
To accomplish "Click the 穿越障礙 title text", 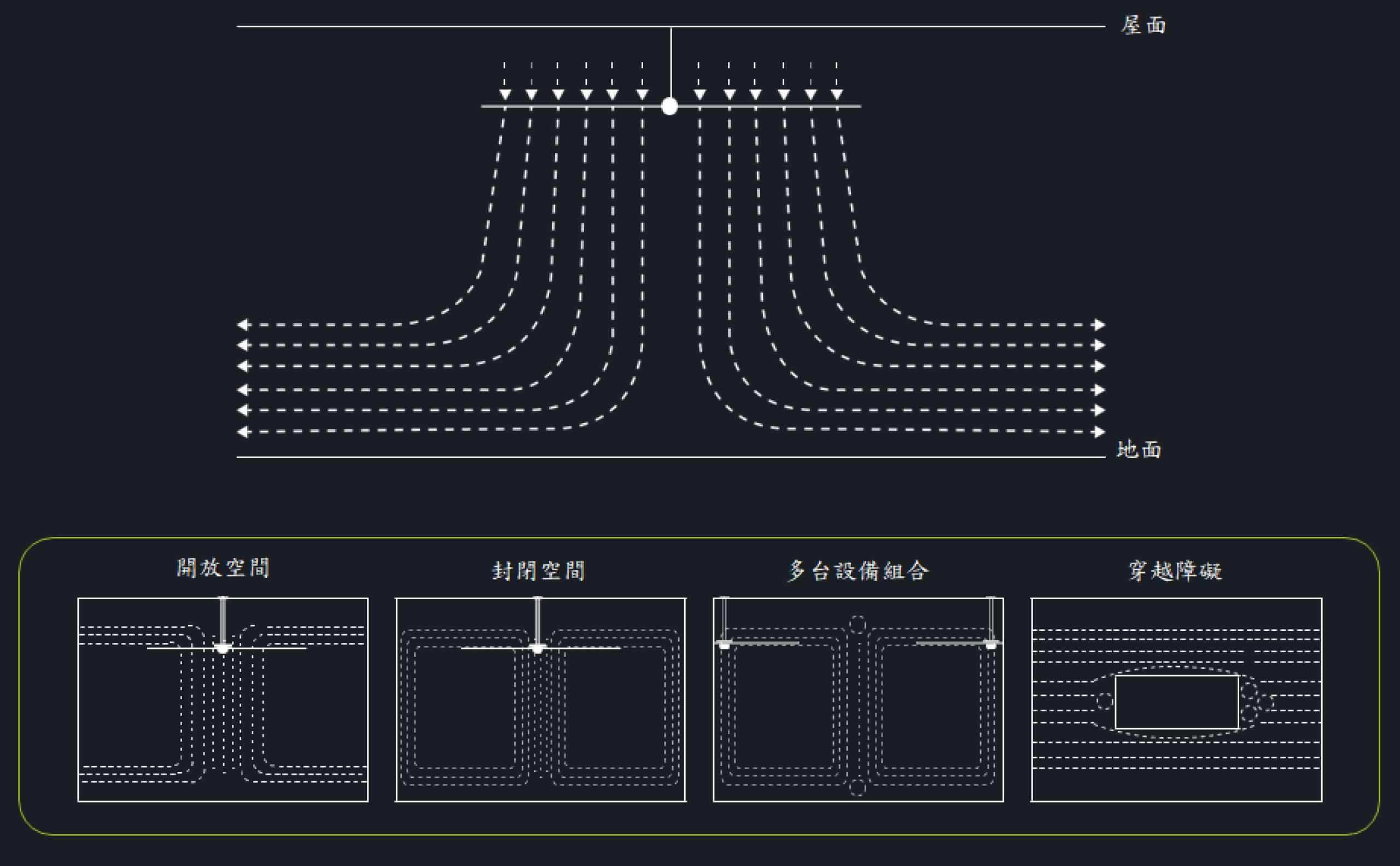I will 1175,571.
